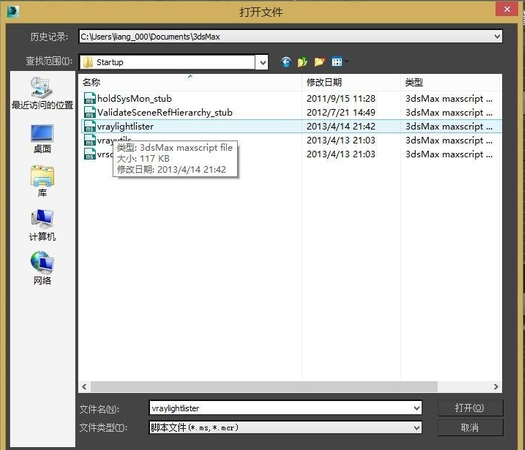Click the scrollbar right arrow
The image size is (525, 450).
pyautogui.click(x=496, y=387)
